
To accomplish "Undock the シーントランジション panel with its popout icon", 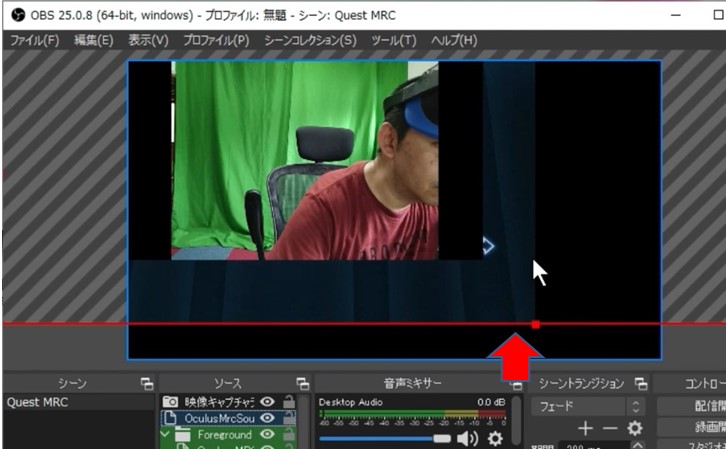I will coord(641,383).
